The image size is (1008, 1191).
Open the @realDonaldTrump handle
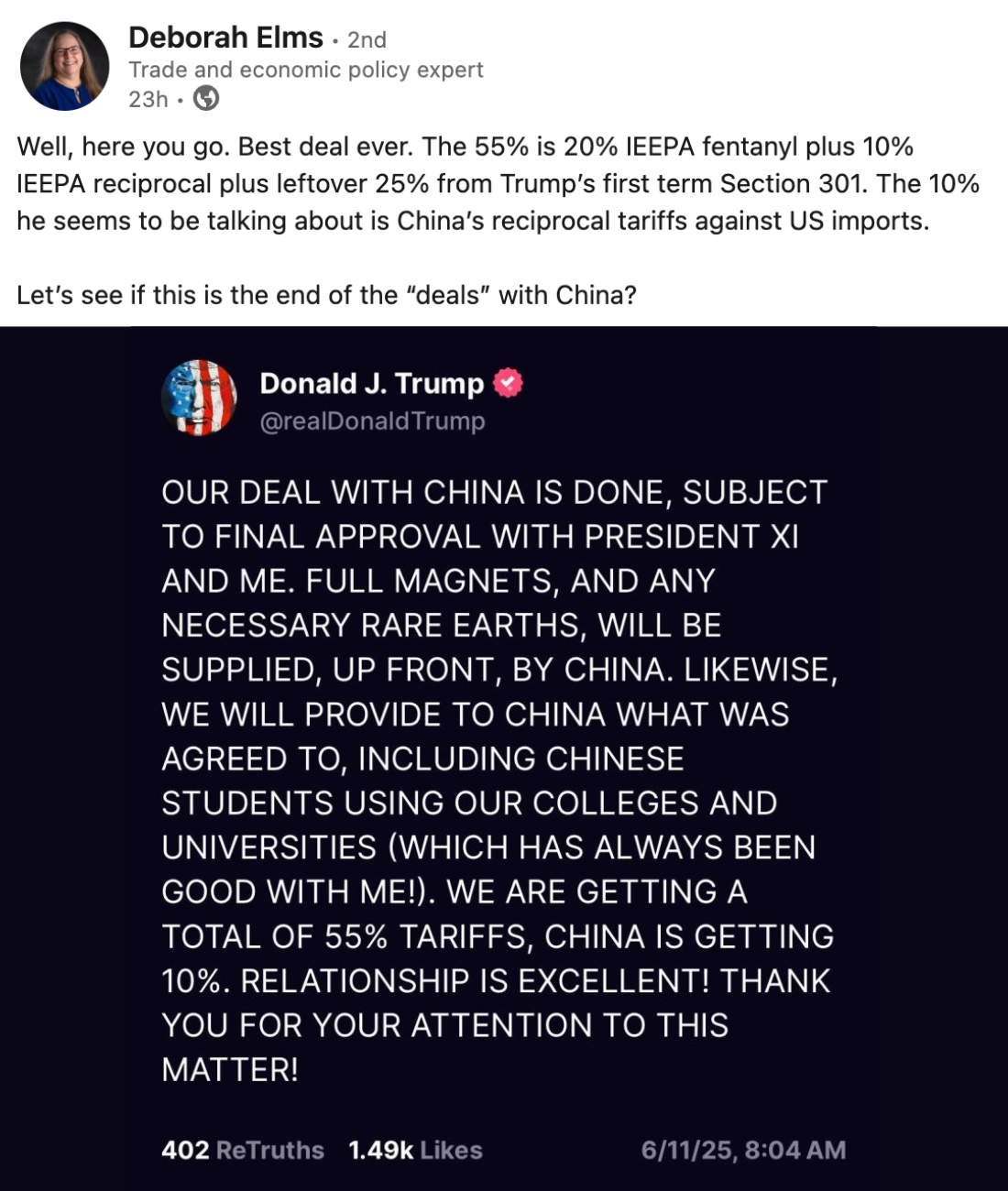pyautogui.click(x=372, y=421)
